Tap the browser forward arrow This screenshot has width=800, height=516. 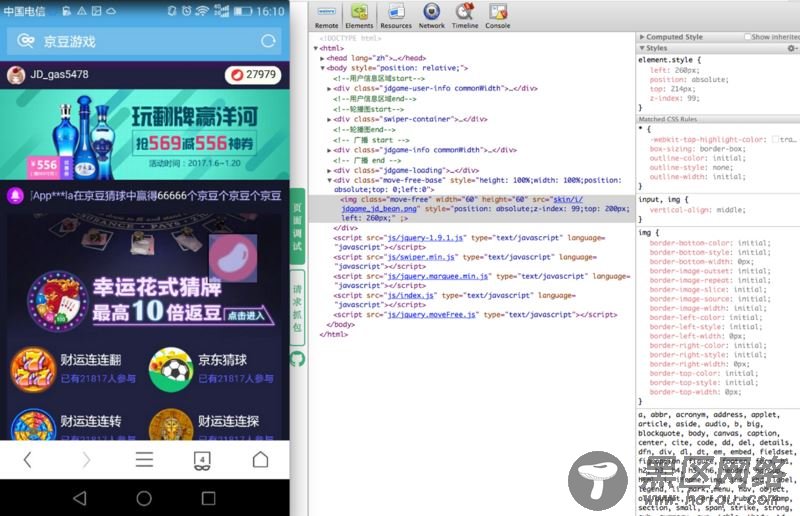click(86, 460)
